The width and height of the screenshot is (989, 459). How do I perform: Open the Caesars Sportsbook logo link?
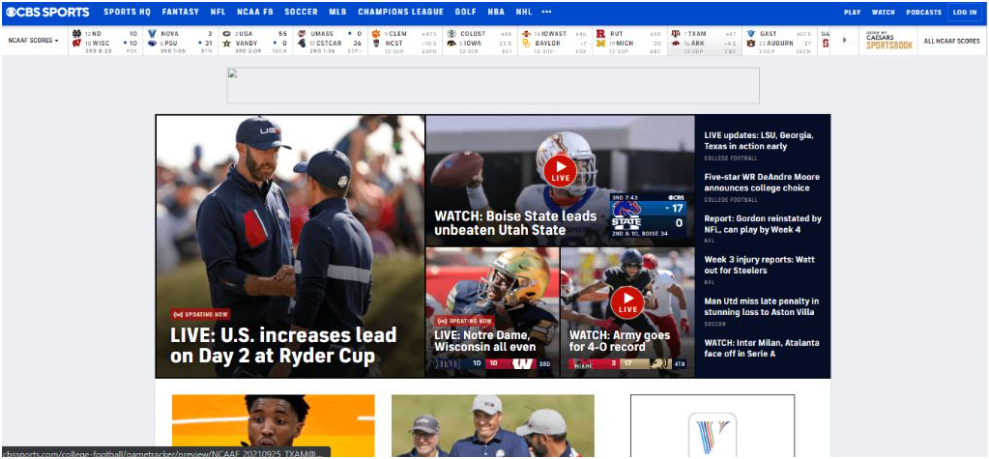pyautogui.click(x=889, y=40)
